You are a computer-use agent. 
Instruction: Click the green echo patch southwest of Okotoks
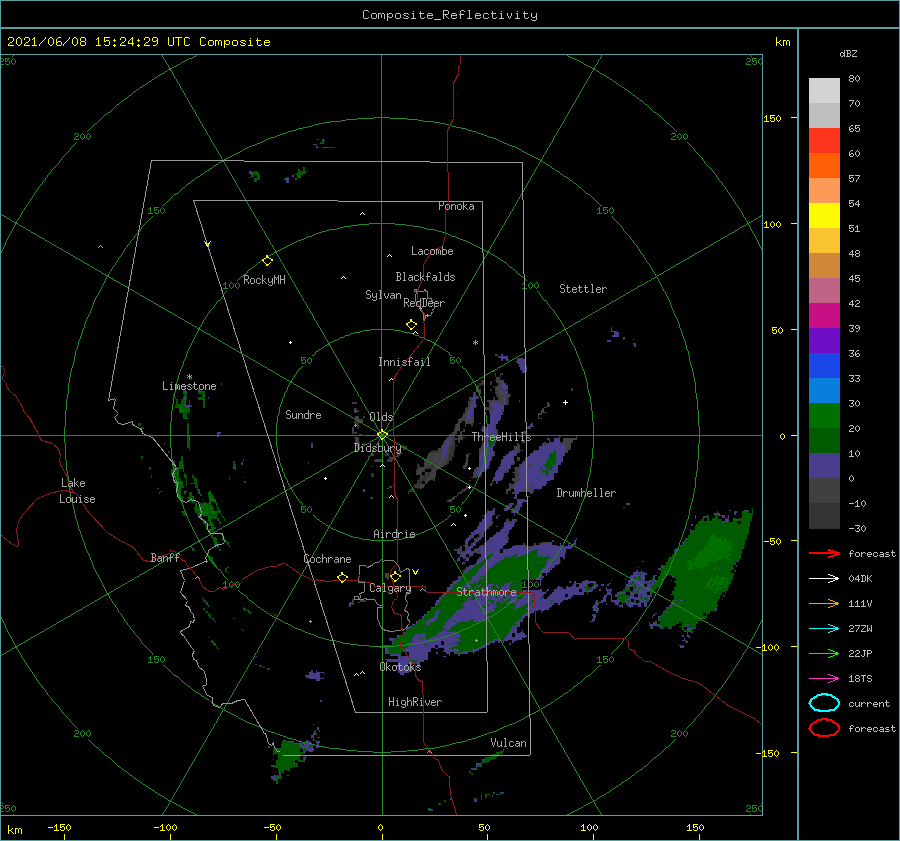pos(289,755)
